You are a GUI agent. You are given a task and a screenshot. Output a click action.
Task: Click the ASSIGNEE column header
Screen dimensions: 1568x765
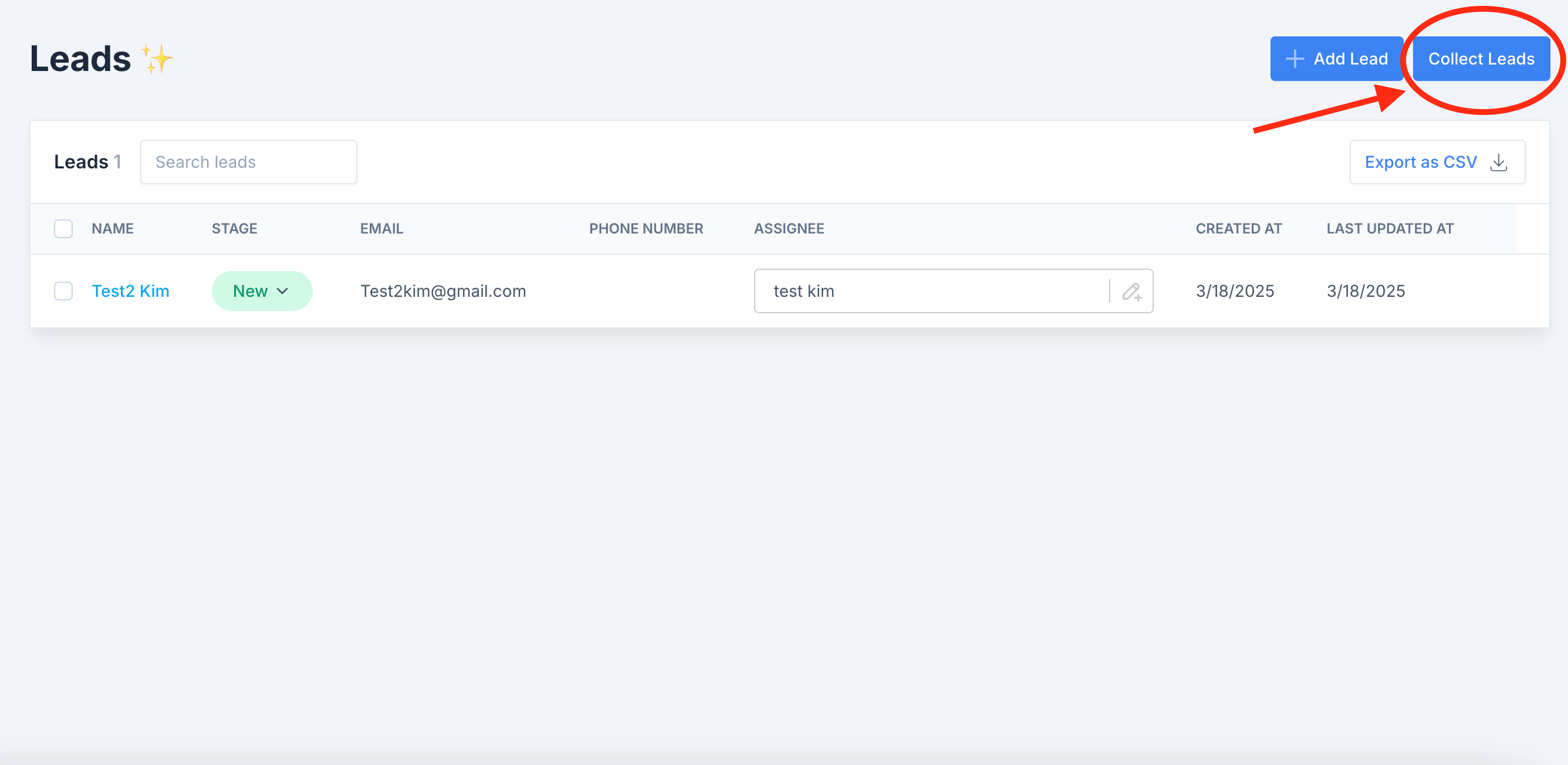tap(789, 229)
